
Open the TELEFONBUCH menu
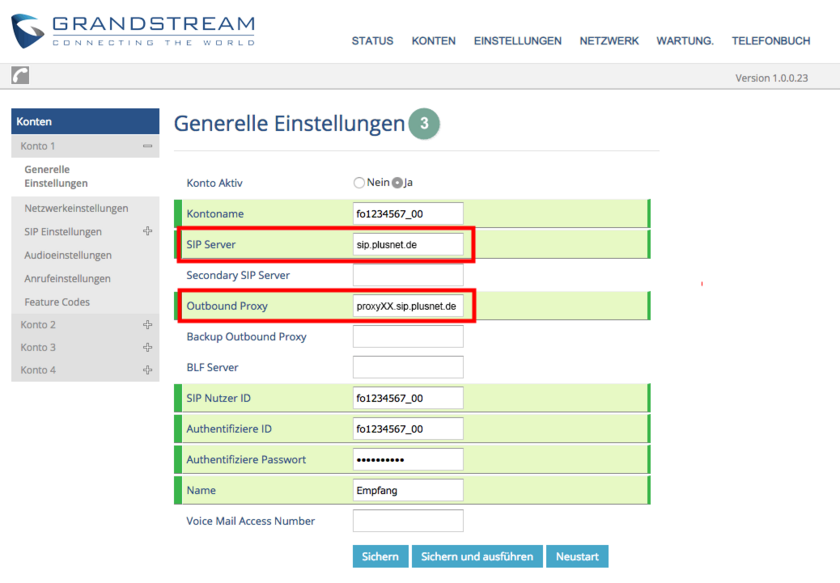click(x=770, y=41)
